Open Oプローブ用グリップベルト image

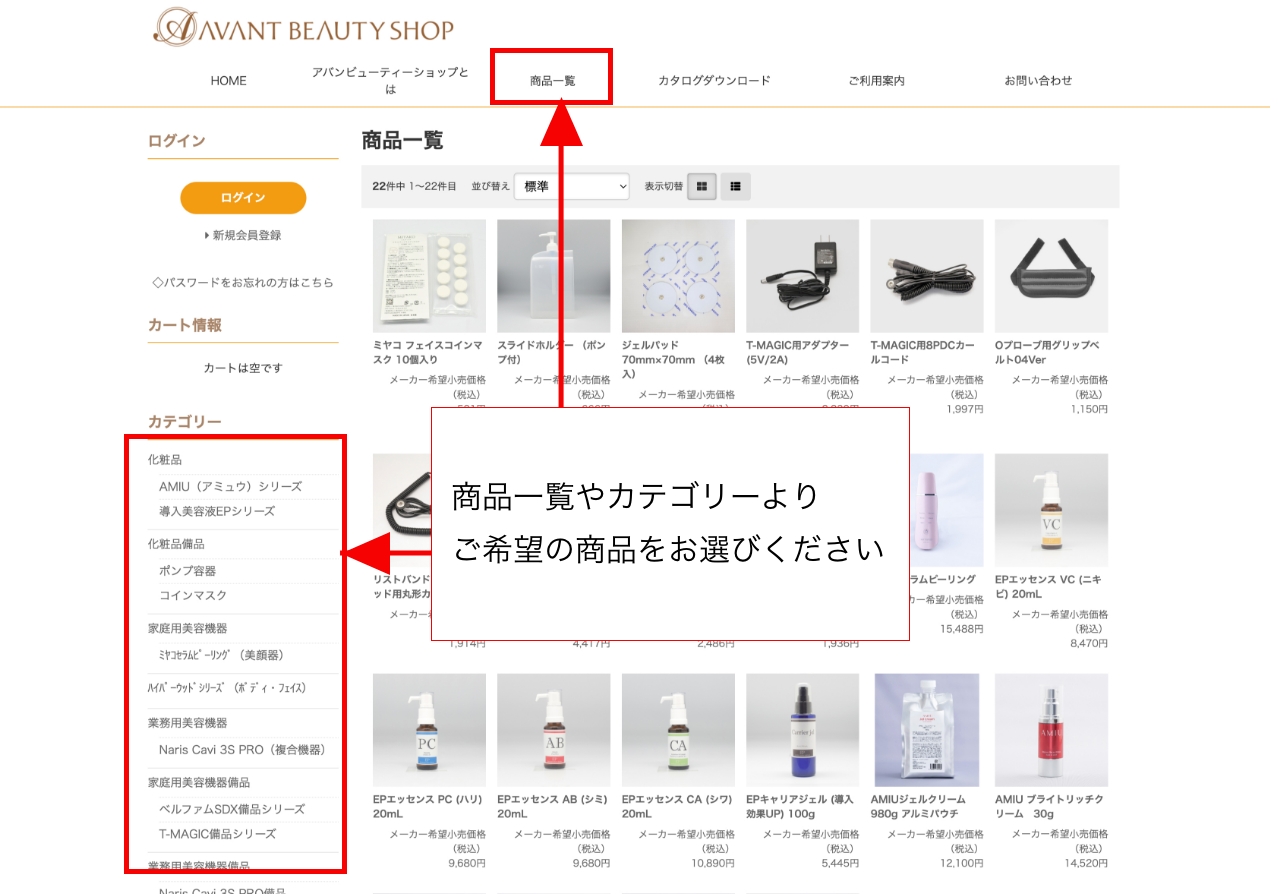click(1051, 276)
